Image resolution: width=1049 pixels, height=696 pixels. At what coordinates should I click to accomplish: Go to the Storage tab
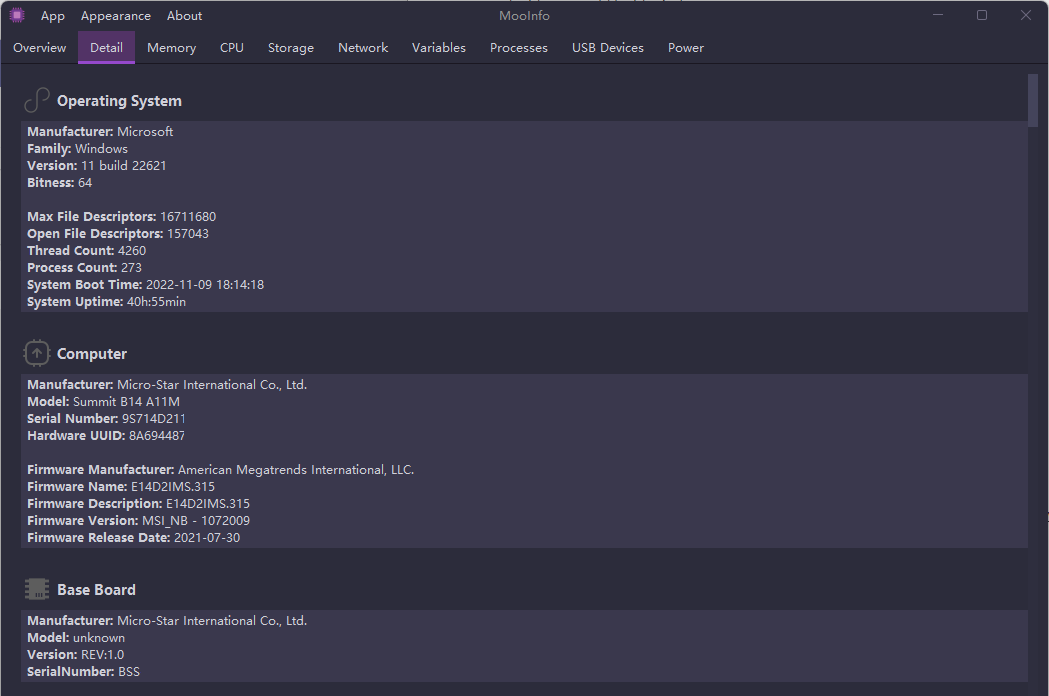[x=290, y=48]
